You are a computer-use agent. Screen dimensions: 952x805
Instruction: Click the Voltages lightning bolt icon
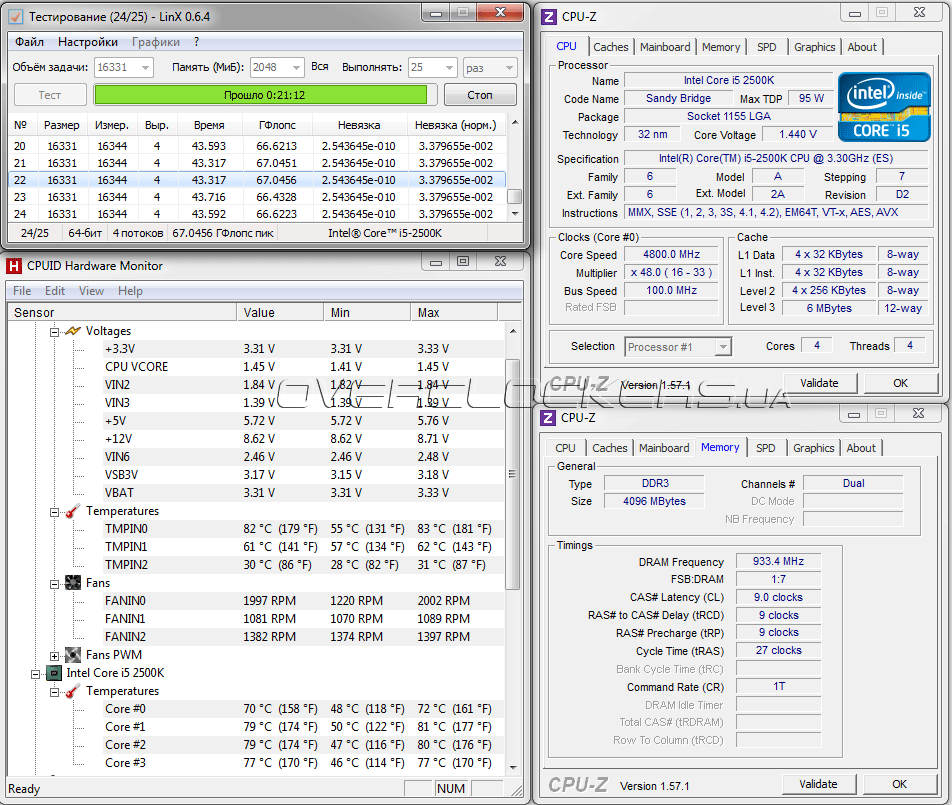[x=72, y=331]
